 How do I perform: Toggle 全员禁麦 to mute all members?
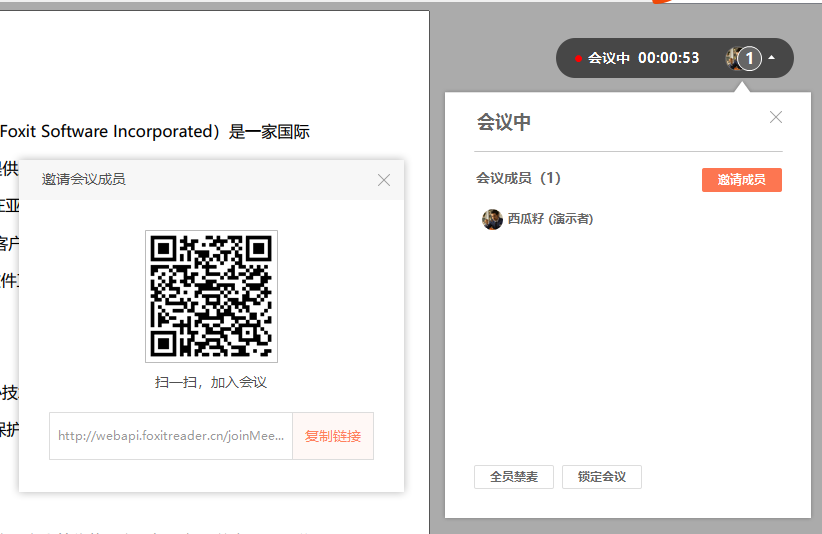click(x=514, y=477)
